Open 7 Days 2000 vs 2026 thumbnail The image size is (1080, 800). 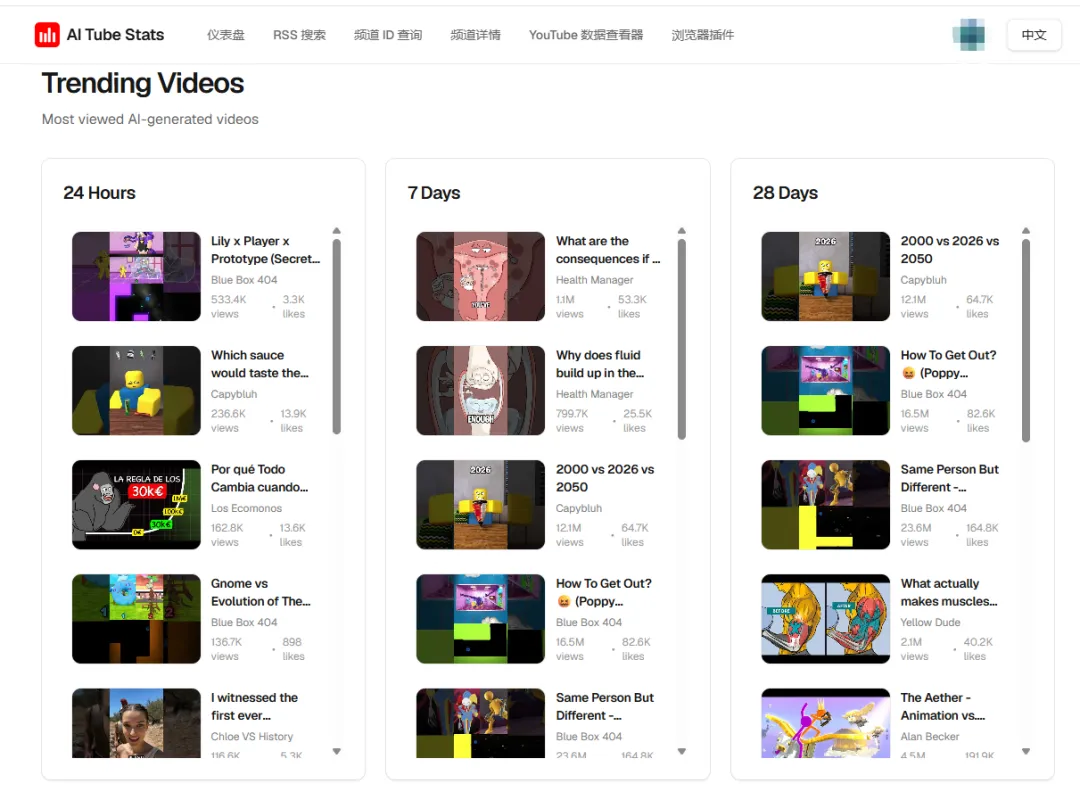[480, 504]
